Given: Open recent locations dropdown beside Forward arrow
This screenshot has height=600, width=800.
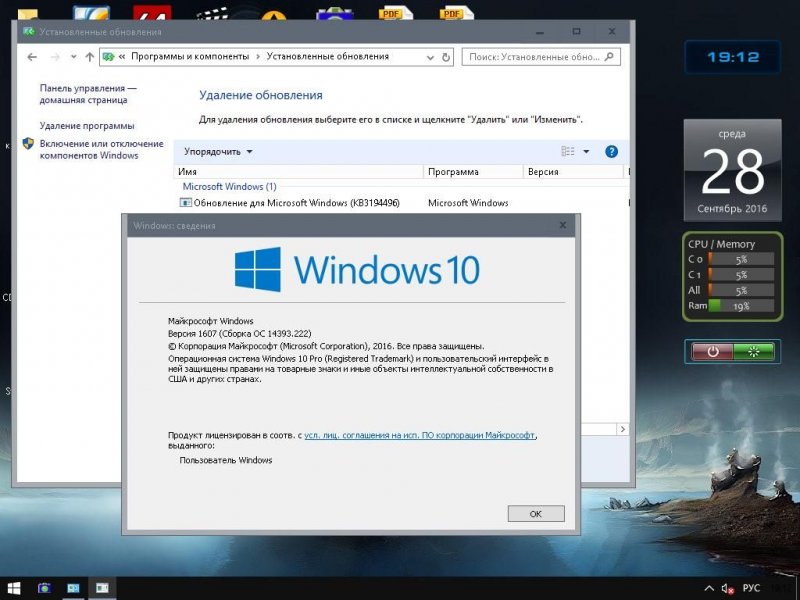Looking at the screenshot, I should pos(73,57).
